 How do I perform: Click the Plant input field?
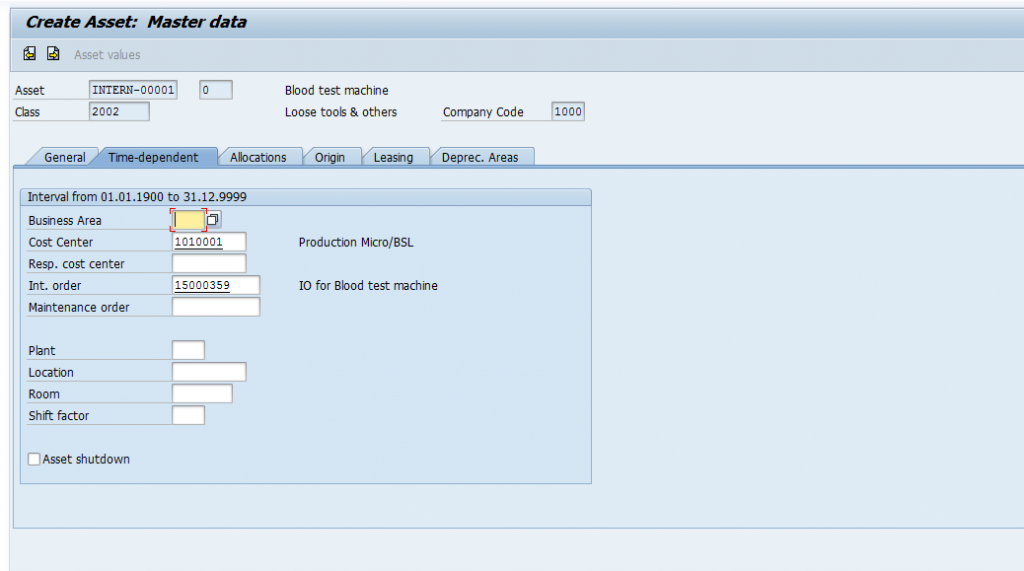click(188, 350)
